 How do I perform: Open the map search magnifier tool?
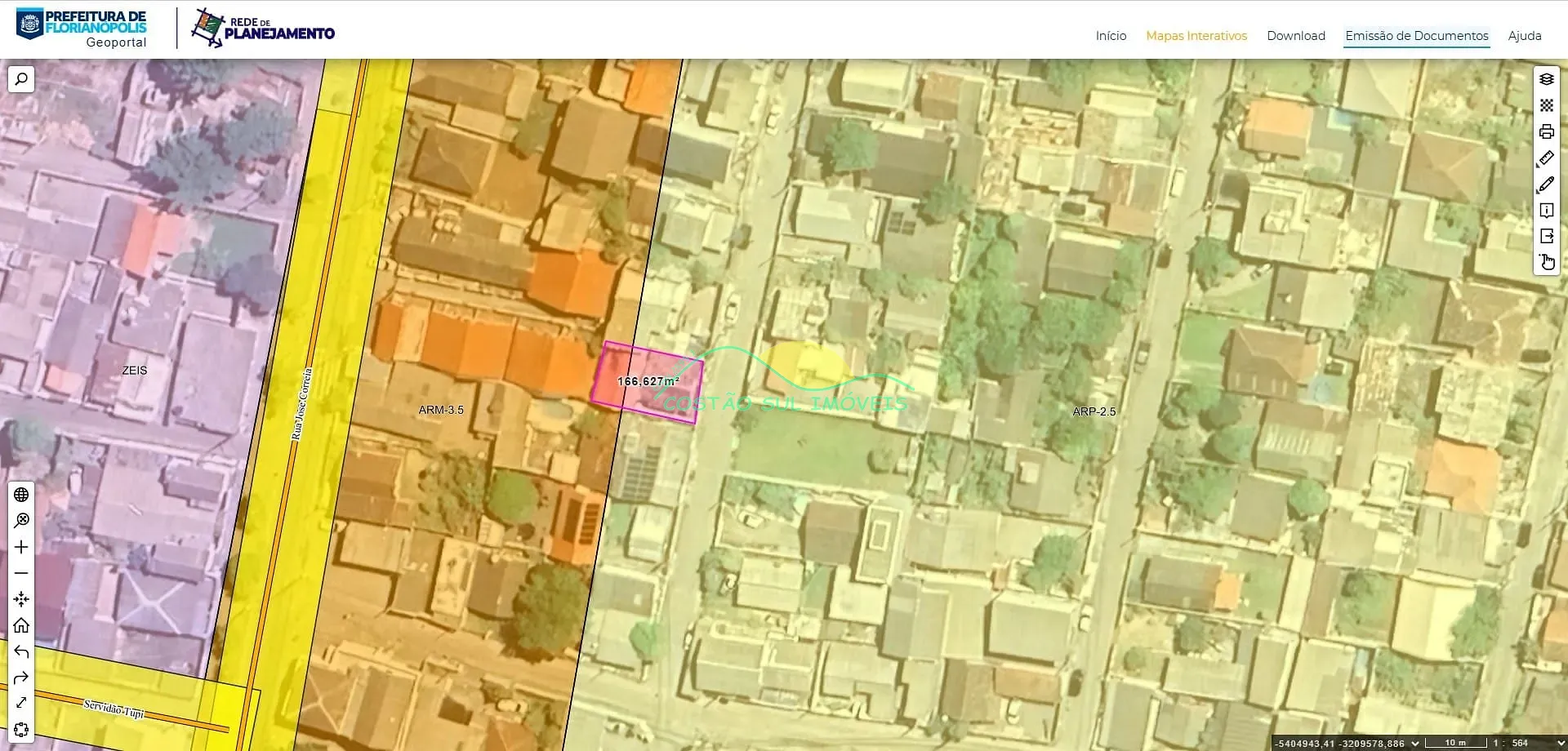point(21,79)
